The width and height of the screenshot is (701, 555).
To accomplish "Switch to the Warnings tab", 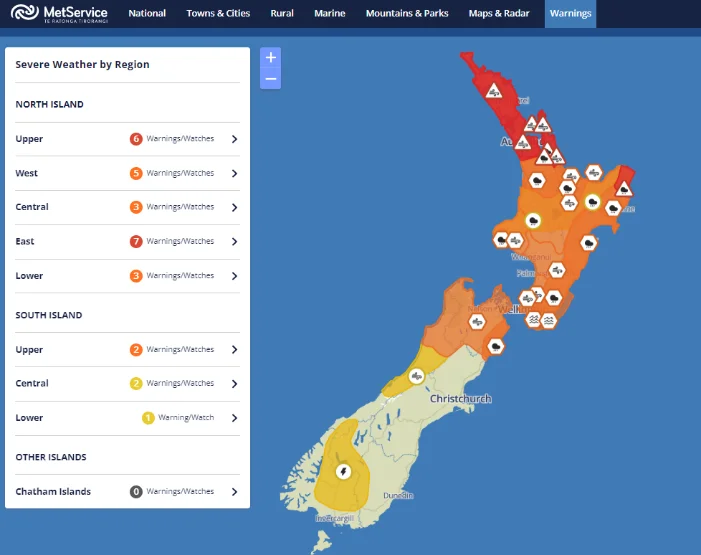I will (x=570, y=13).
